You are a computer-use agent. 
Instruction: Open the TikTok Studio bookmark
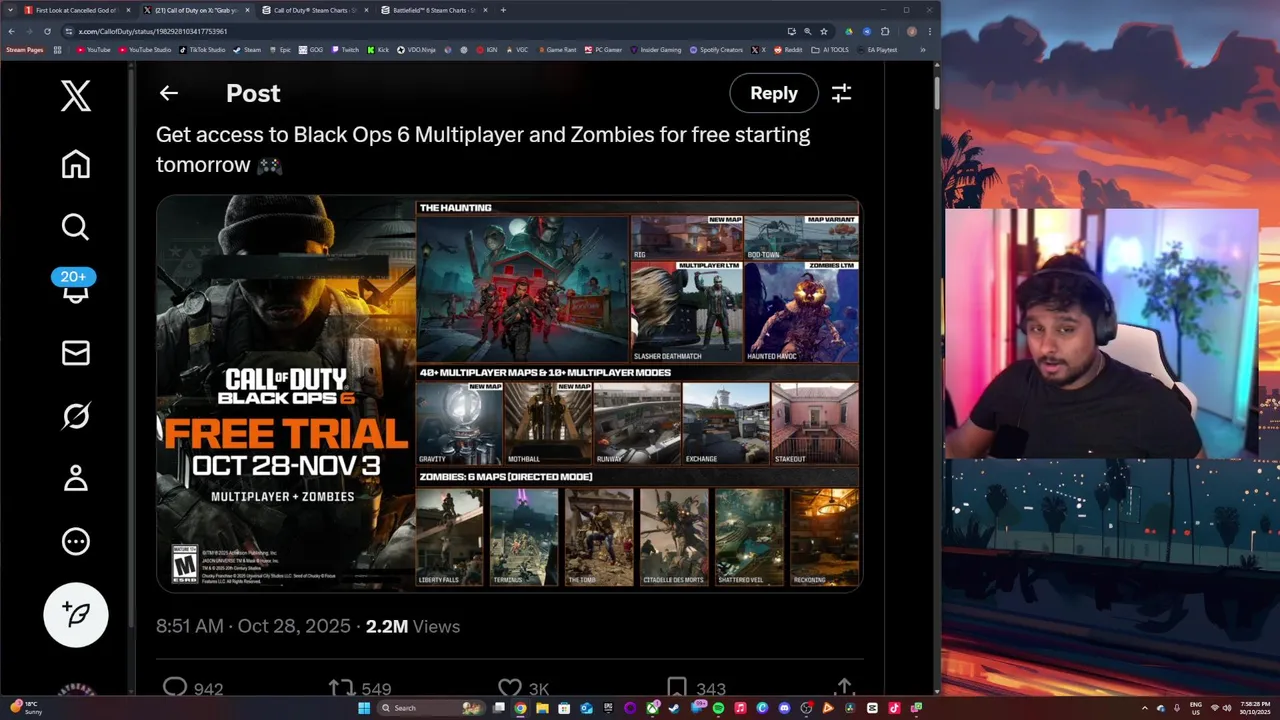point(201,49)
